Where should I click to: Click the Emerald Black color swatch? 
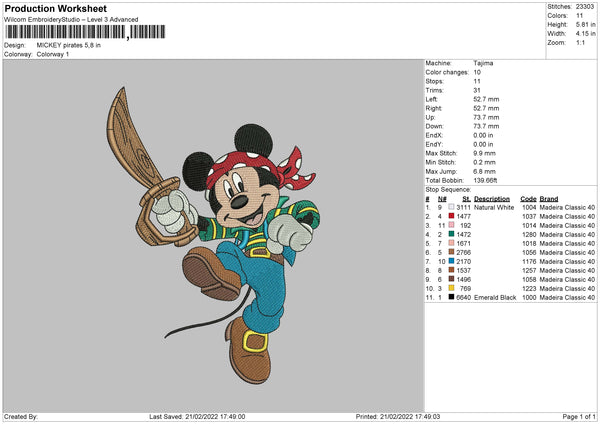pyautogui.click(x=452, y=297)
